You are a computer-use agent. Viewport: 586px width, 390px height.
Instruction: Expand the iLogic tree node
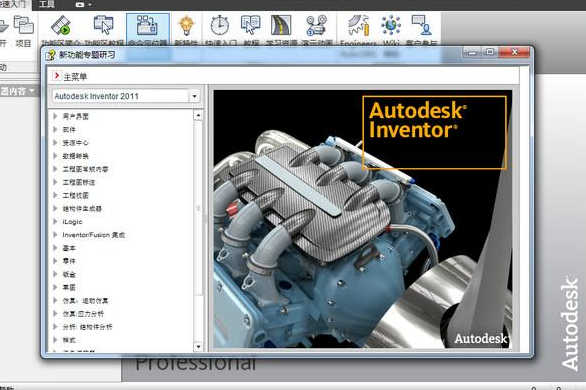(55, 222)
